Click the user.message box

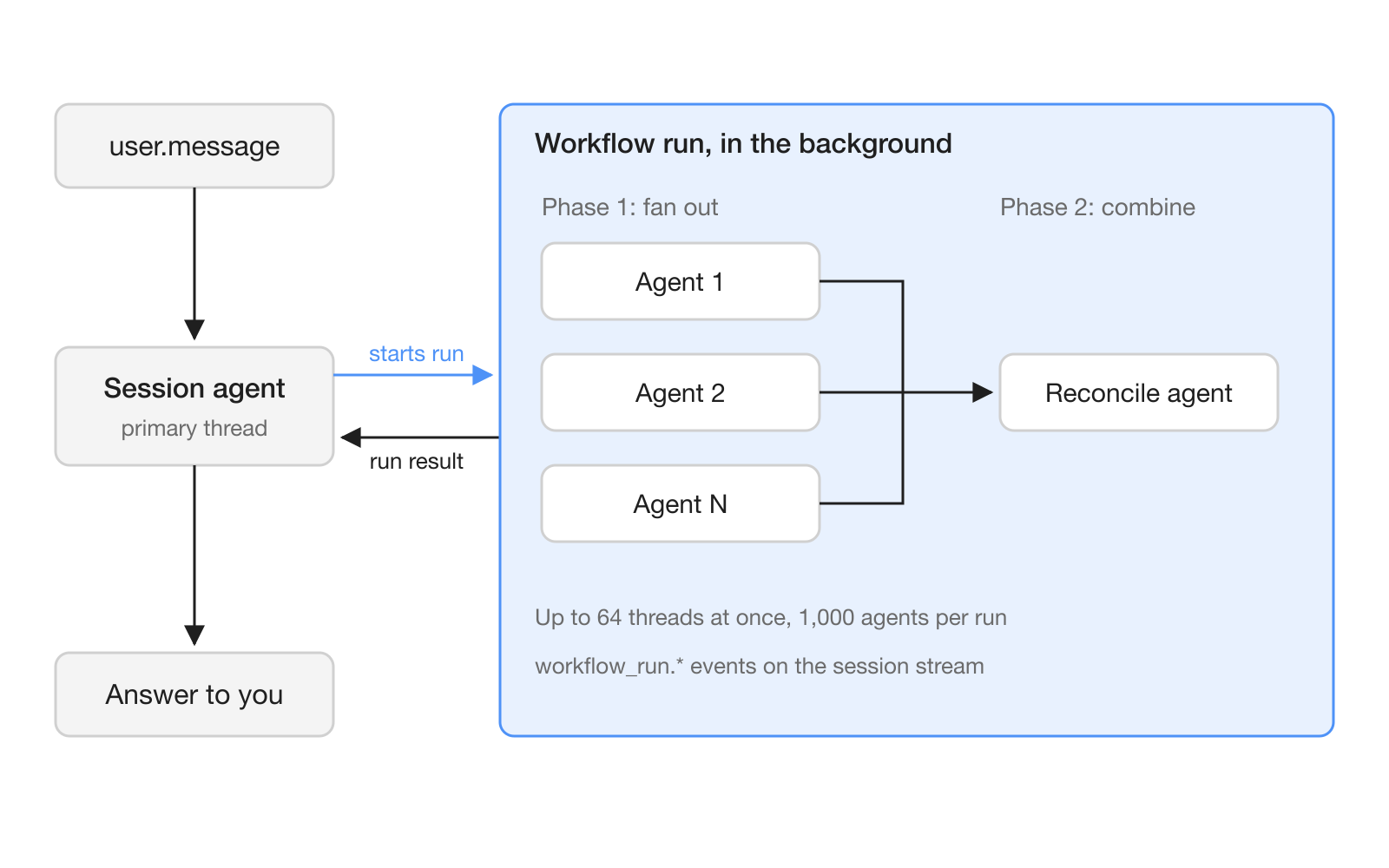[194, 146]
